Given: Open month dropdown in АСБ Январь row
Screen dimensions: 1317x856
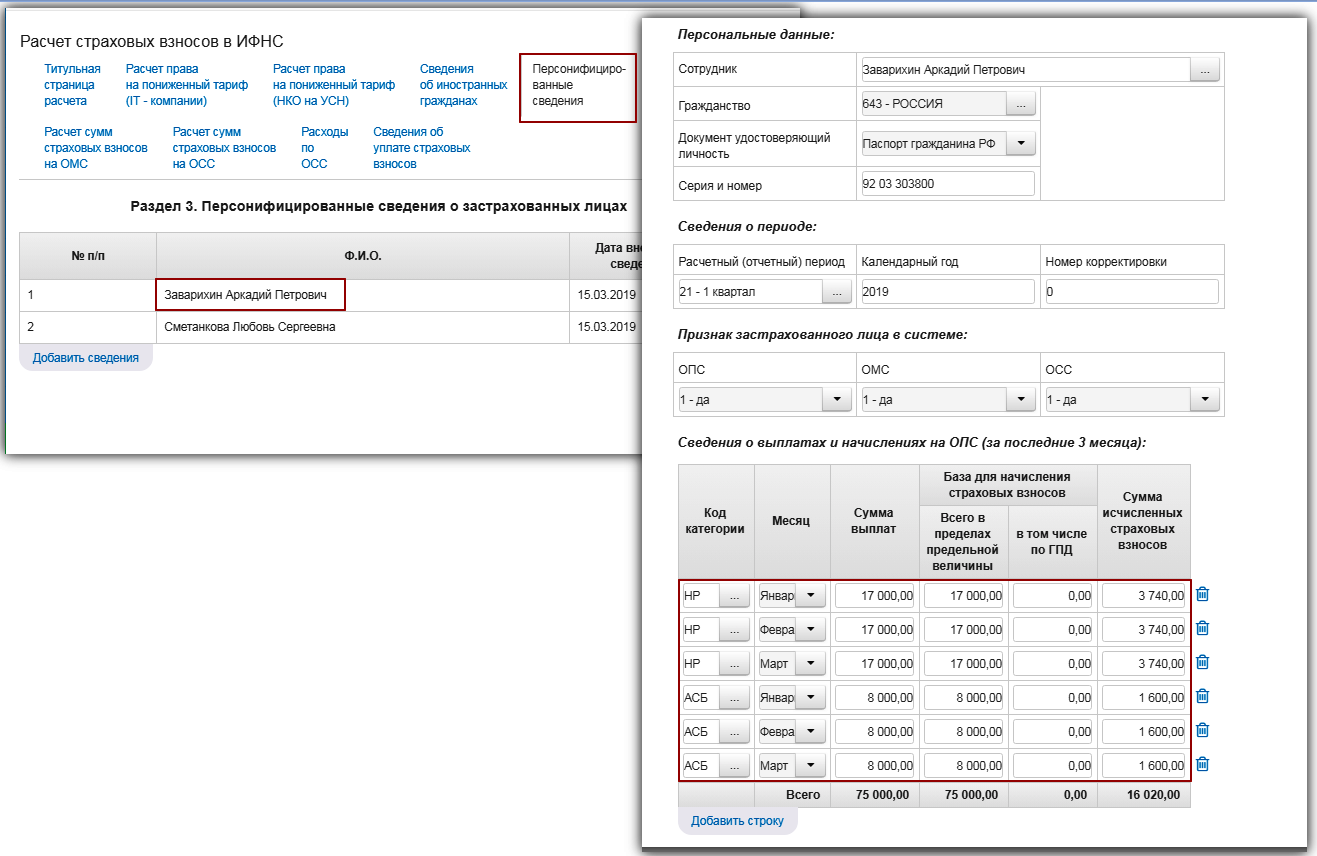Looking at the screenshot, I should (x=810, y=698).
